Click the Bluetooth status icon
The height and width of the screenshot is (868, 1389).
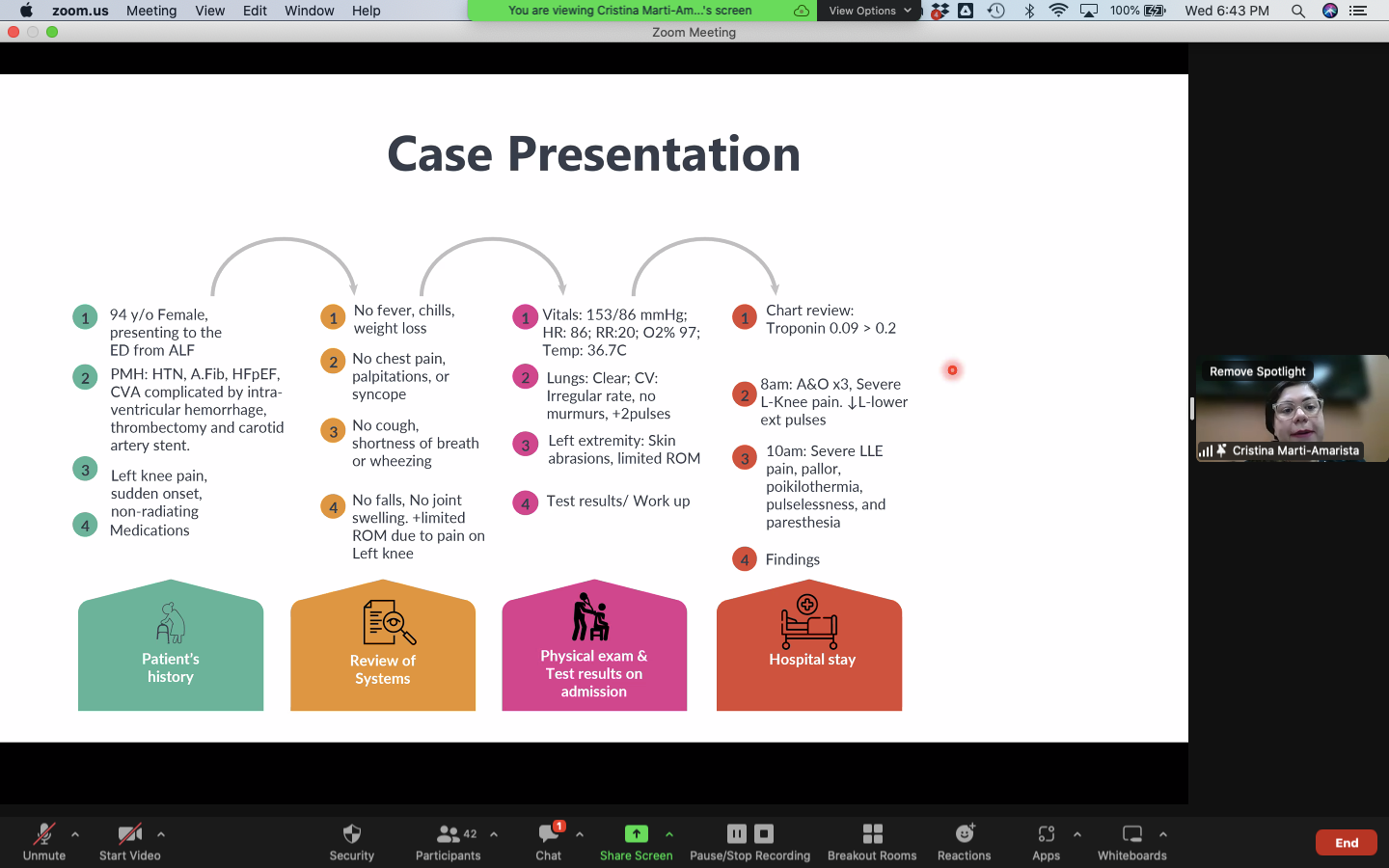click(x=1029, y=11)
